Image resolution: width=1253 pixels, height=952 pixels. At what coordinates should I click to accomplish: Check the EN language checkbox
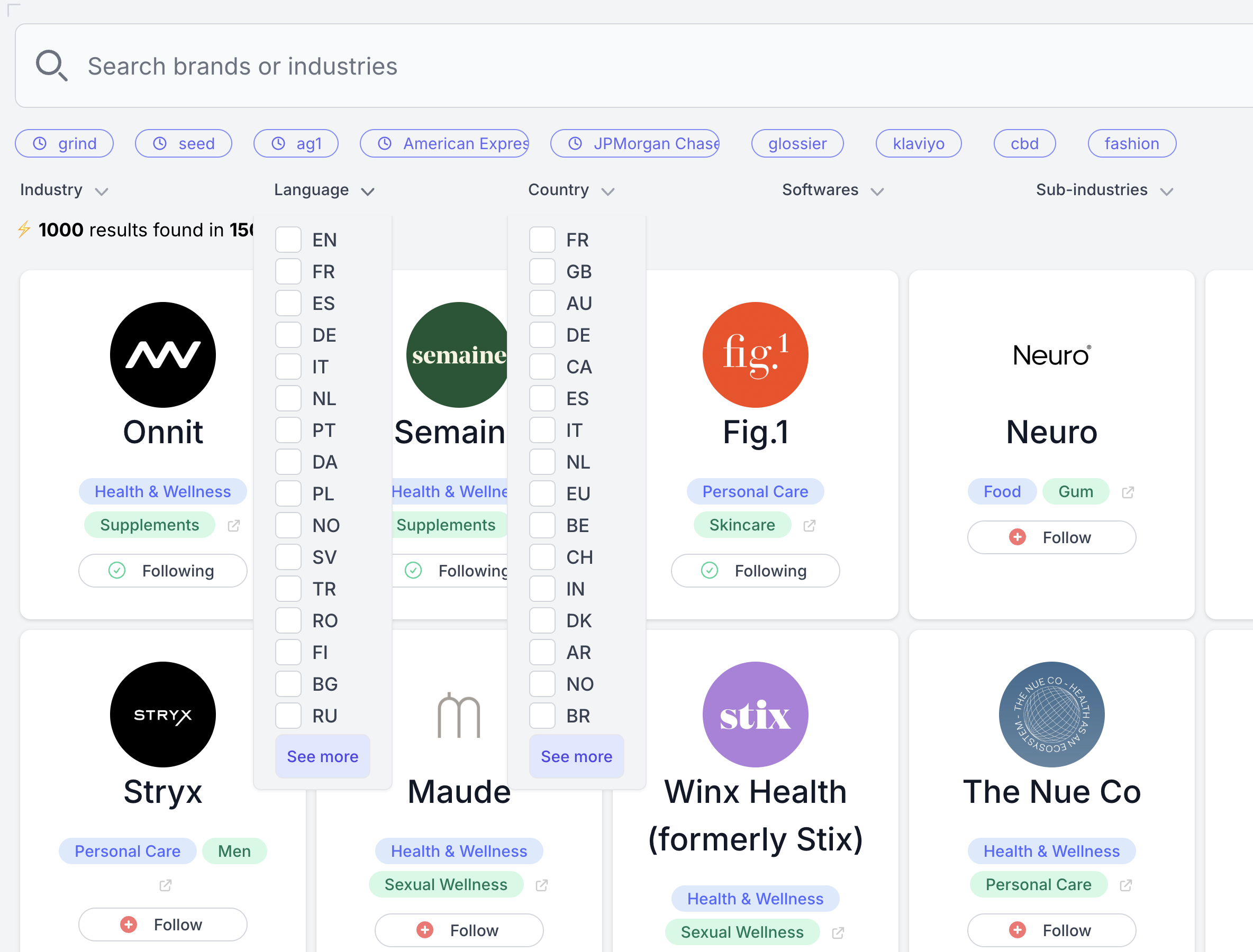[288, 240]
